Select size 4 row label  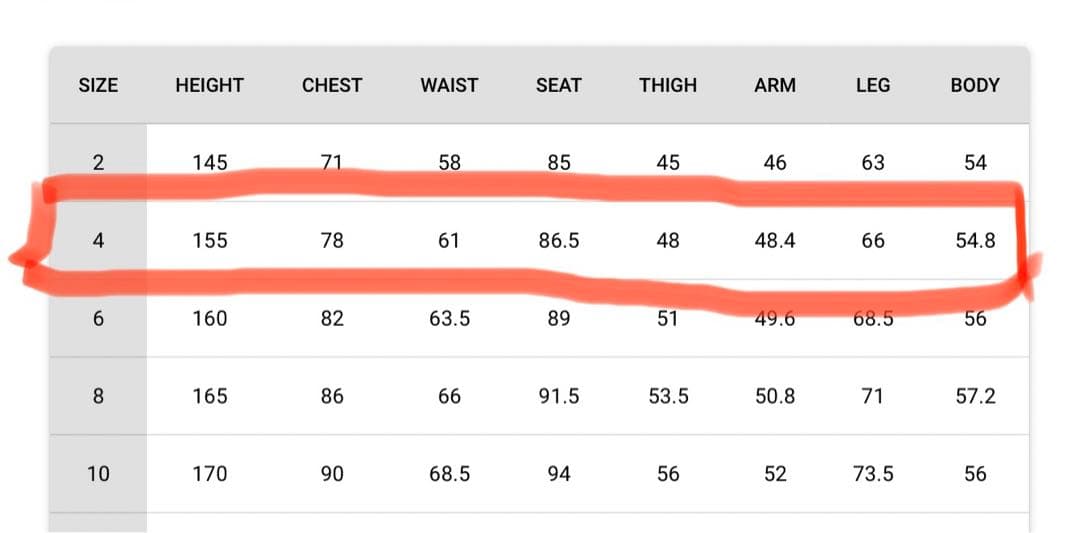(x=98, y=240)
